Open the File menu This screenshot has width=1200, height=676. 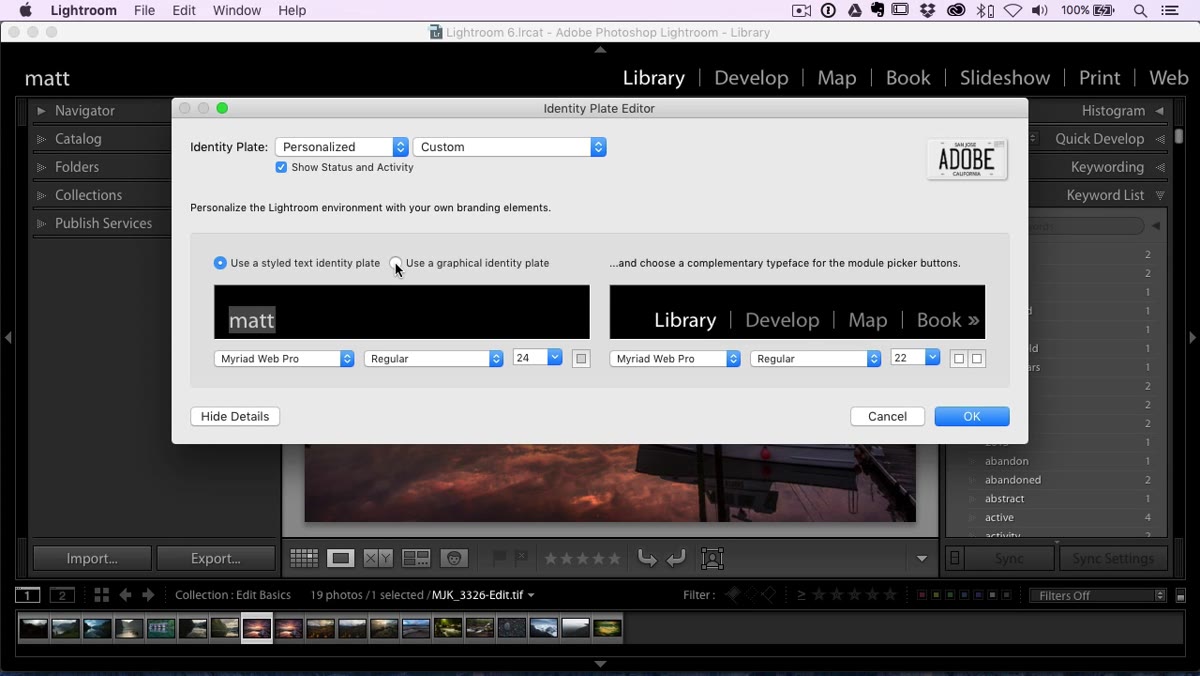click(144, 11)
